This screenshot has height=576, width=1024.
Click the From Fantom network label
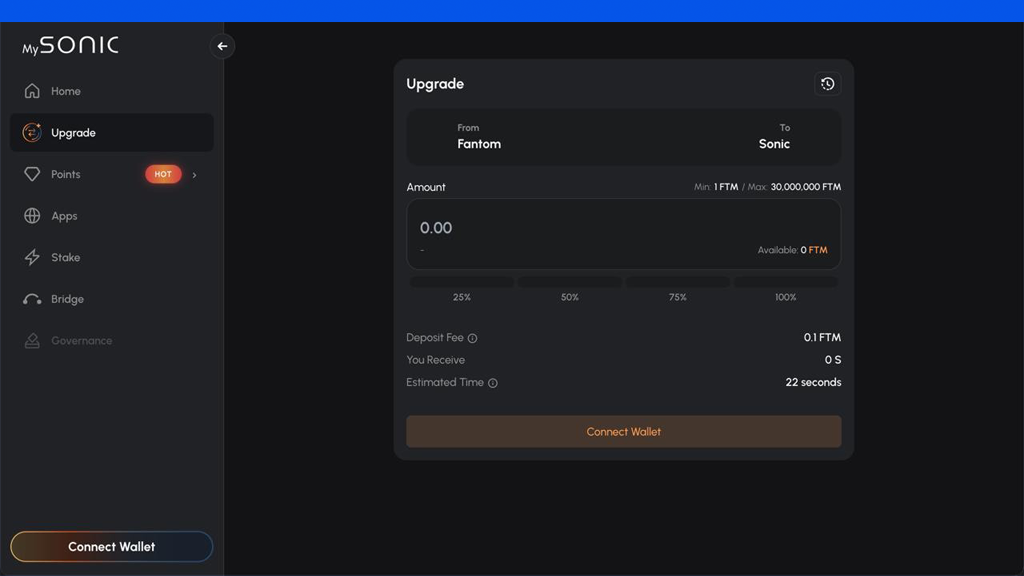pos(479,136)
